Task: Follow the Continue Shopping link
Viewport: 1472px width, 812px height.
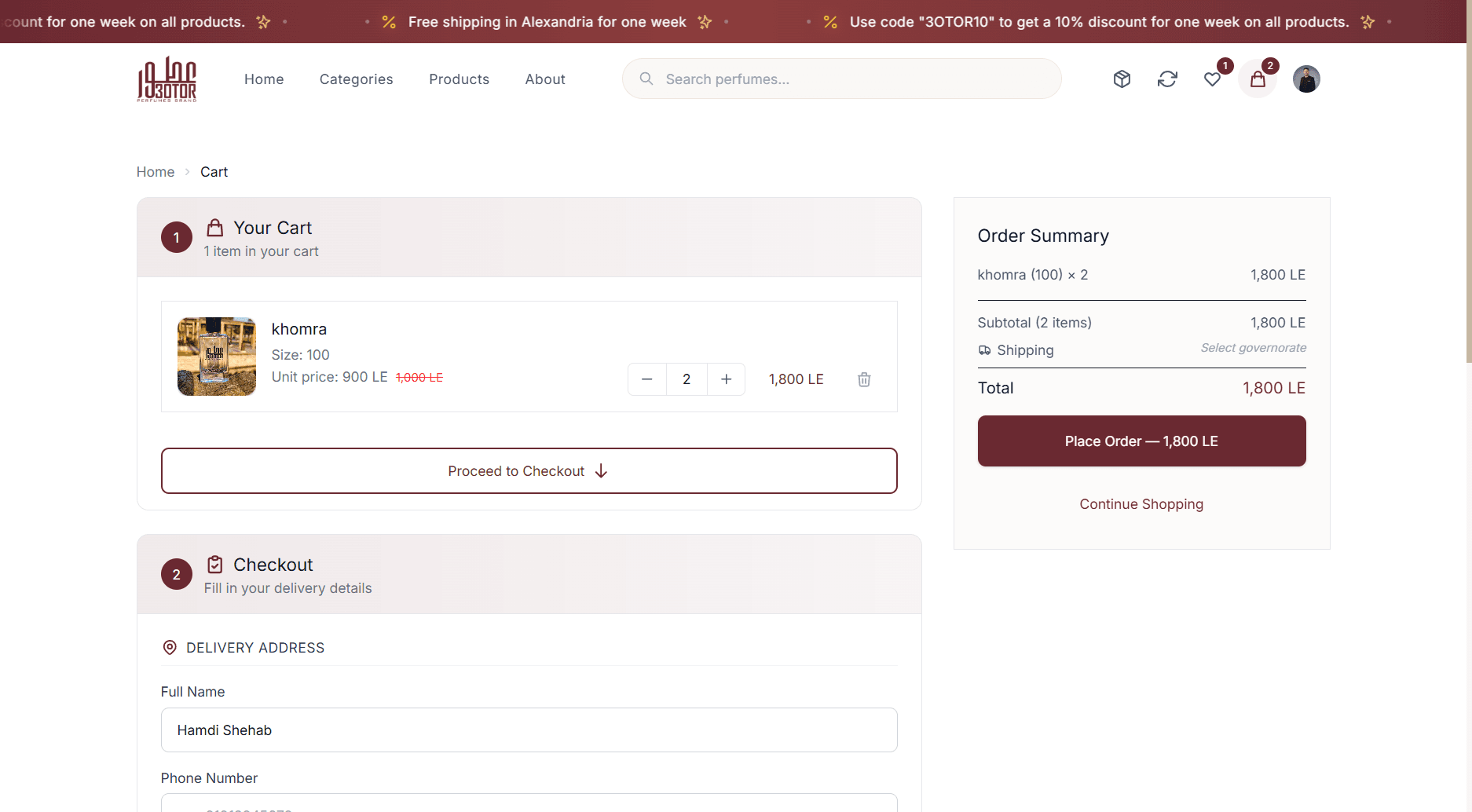Action: pos(1141,504)
